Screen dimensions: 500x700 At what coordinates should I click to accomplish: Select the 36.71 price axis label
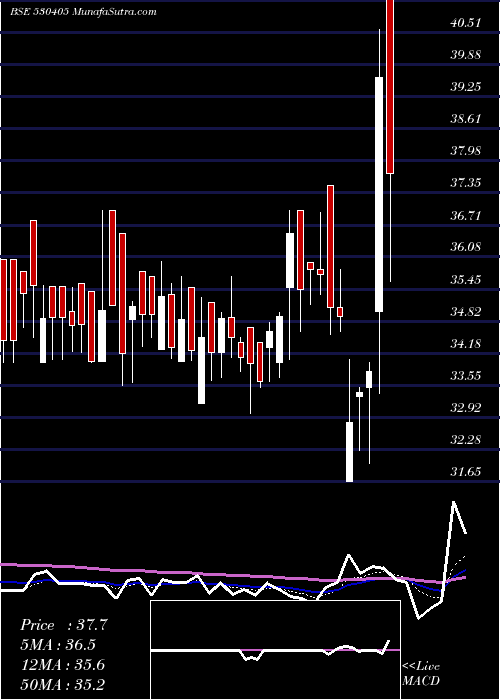coord(466,216)
